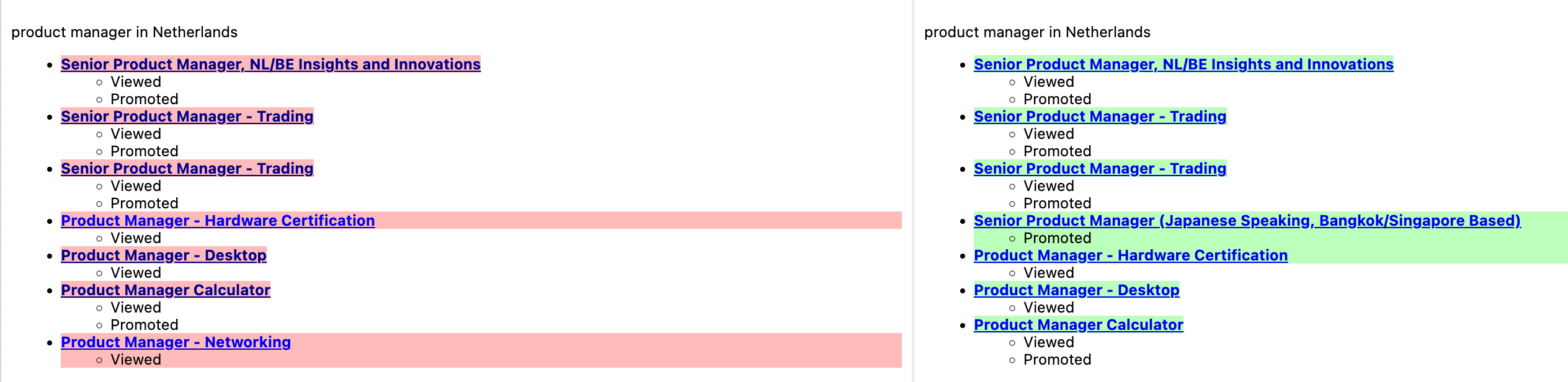Open right pane's Senior Product Manager NL/BE Insights link
The height and width of the screenshot is (382, 1568).
(x=1183, y=64)
